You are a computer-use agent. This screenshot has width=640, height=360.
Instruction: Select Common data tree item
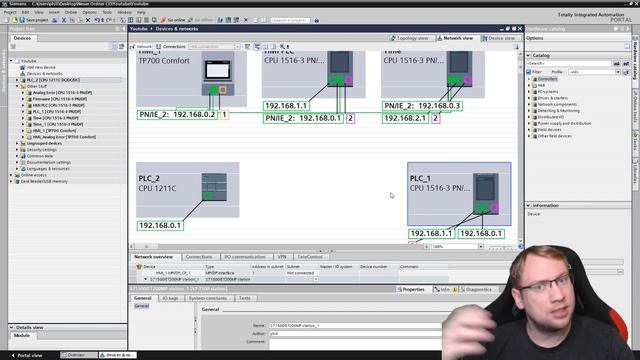tap(40, 156)
